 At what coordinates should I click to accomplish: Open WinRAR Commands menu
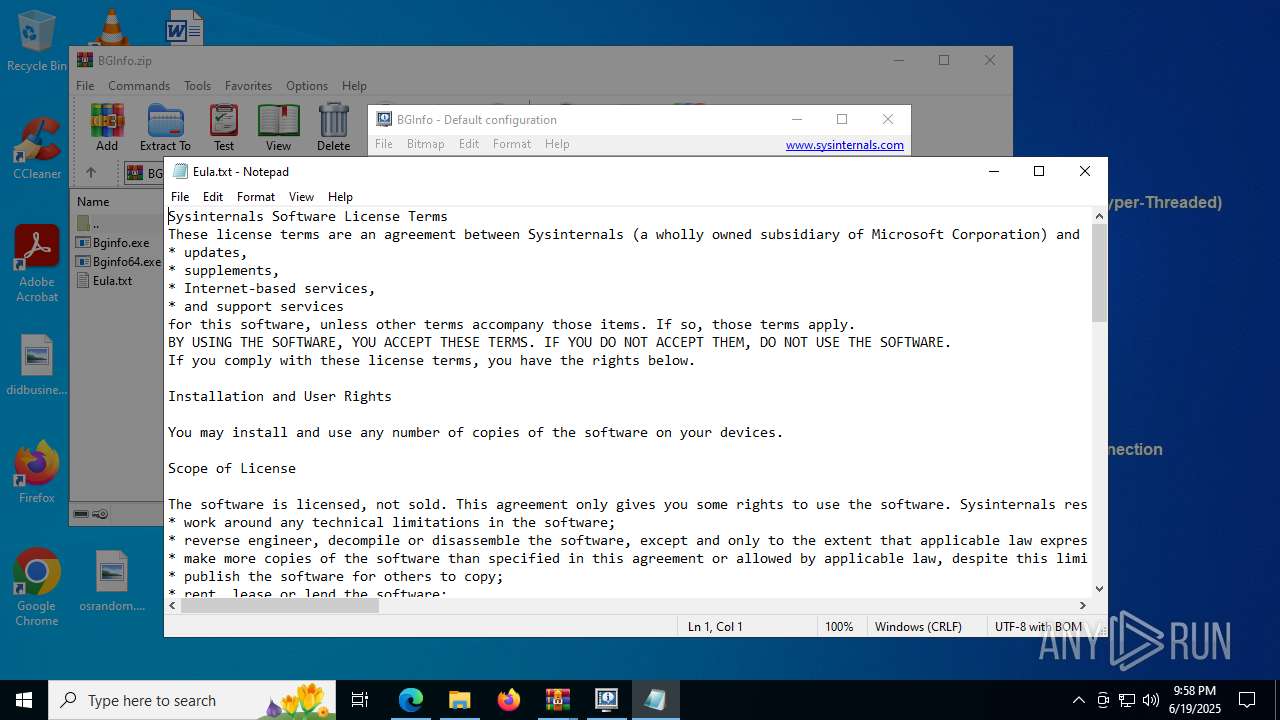139,86
